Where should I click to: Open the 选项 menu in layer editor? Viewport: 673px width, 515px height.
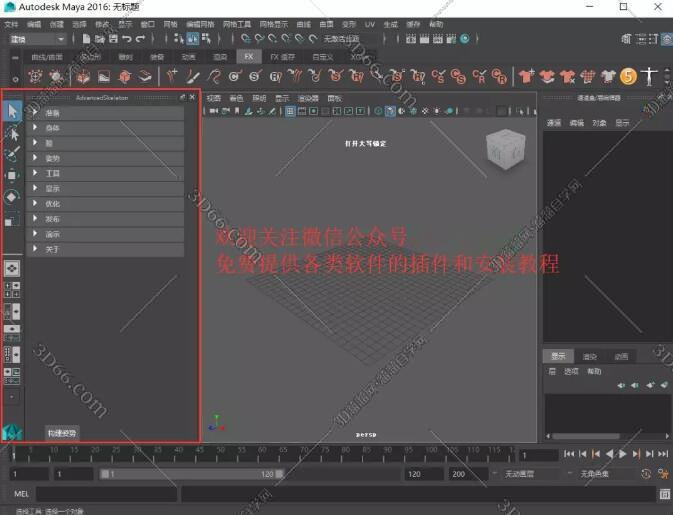pyautogui.click(x=571, y=371)
